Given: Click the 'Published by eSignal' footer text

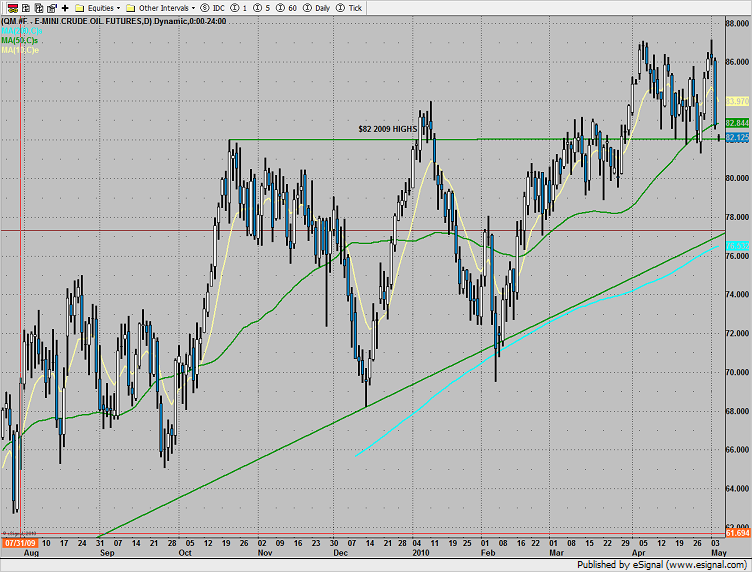Looking at the screenshot, I should [661, 565].
